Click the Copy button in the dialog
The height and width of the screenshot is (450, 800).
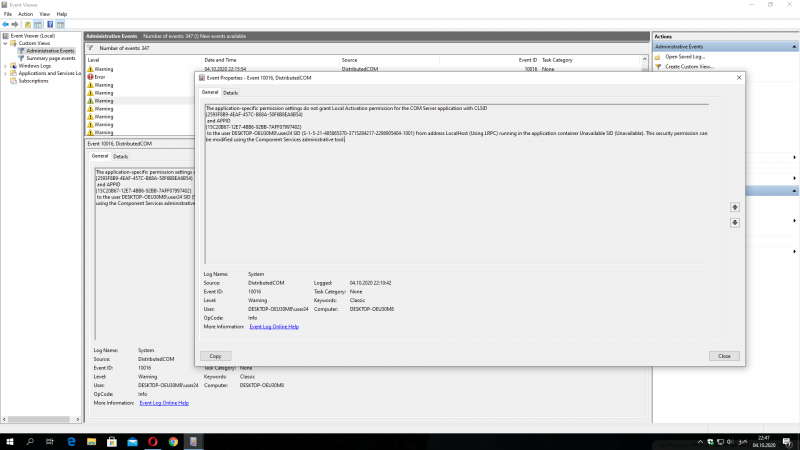click(x=215, y=355)
